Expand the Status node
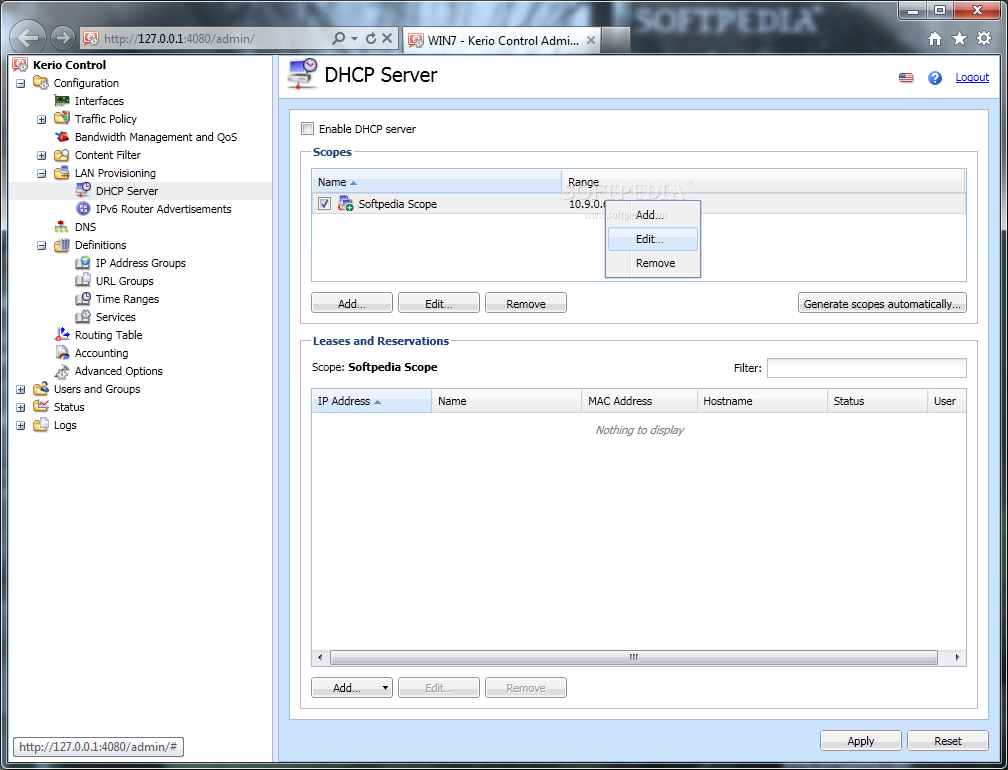This screenshot has width=1008, height=770. tap(21, 407)
